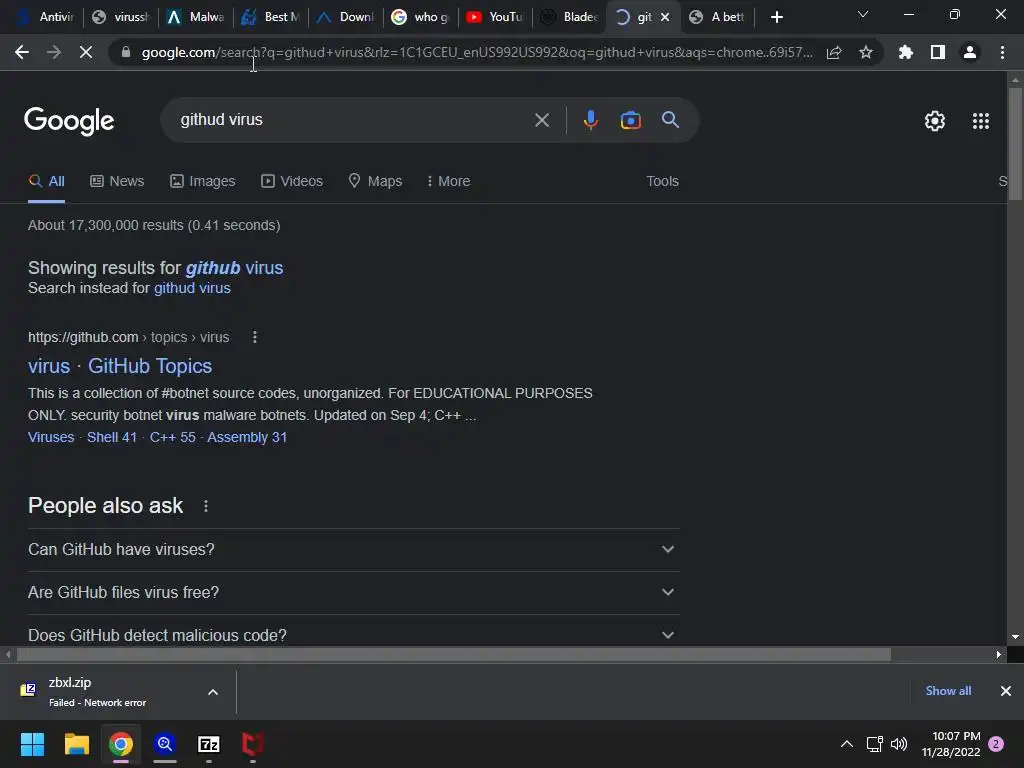This screenshot has height=768, width=1024.
Task: Click the address bar URL
Action: pos(477,52)
